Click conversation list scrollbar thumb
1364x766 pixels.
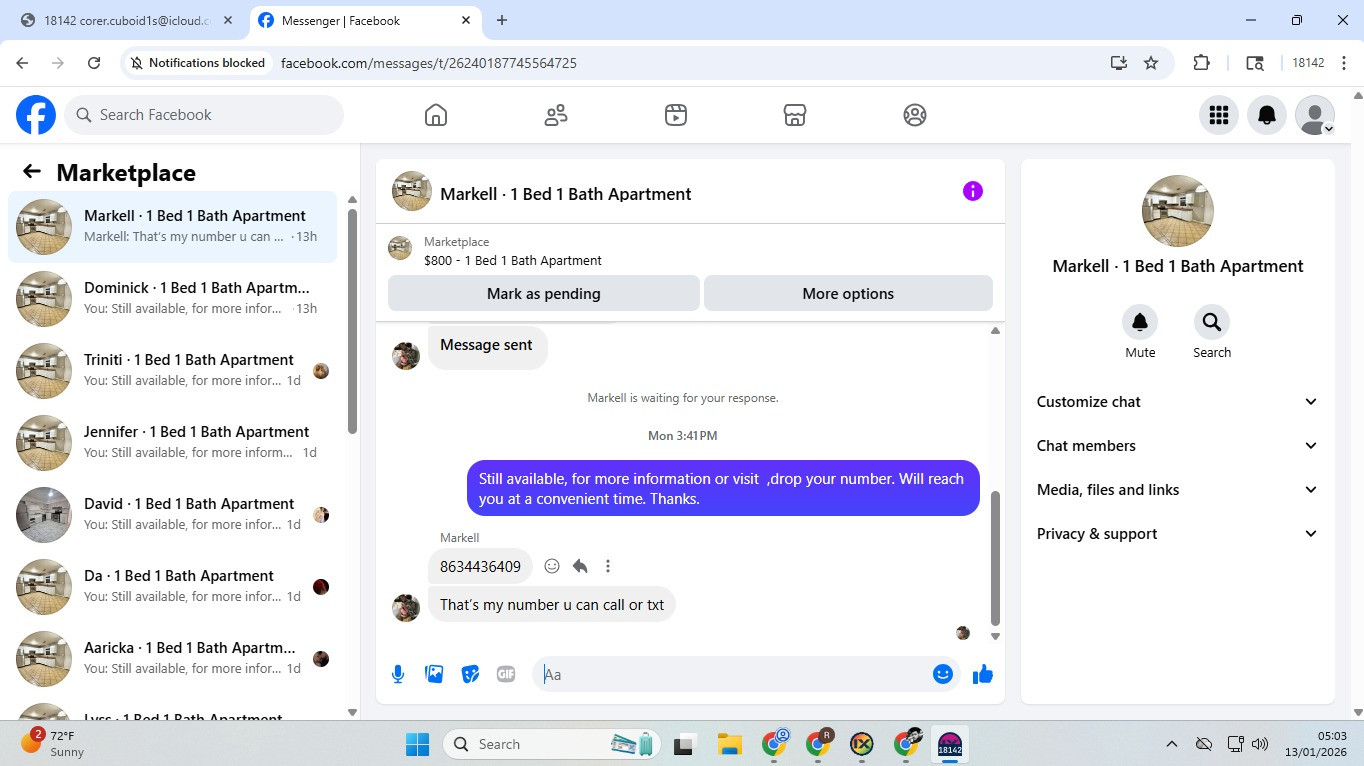point(352,320)
